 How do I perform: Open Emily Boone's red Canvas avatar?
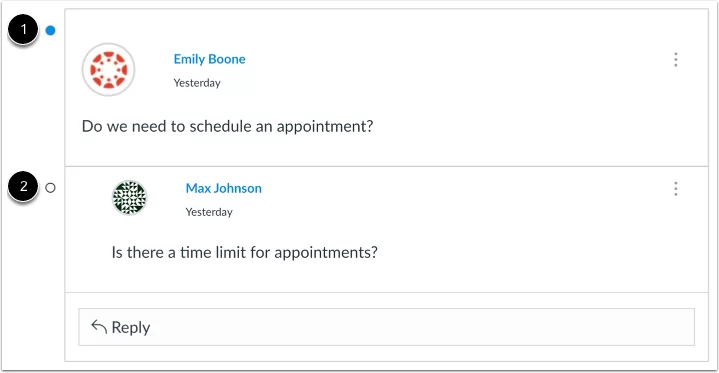tap(109, 70)
